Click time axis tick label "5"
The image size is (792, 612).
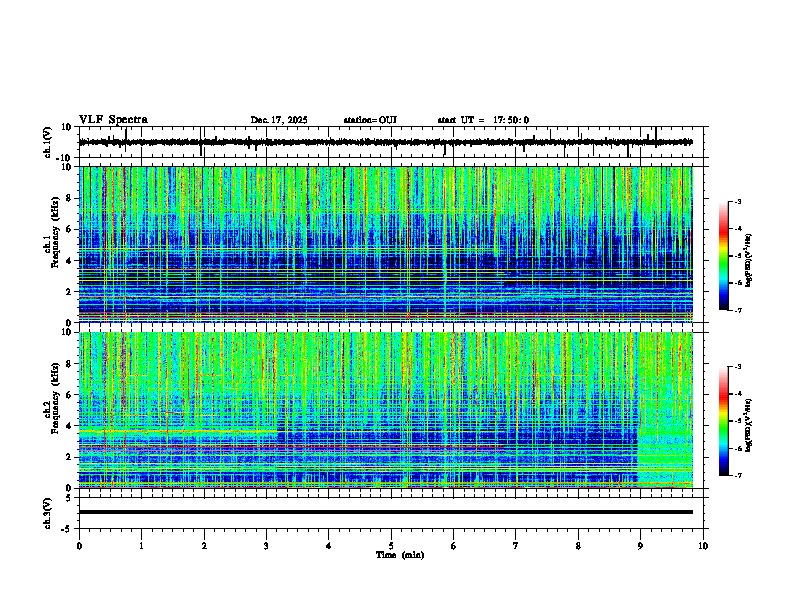(x=391, y=546)
